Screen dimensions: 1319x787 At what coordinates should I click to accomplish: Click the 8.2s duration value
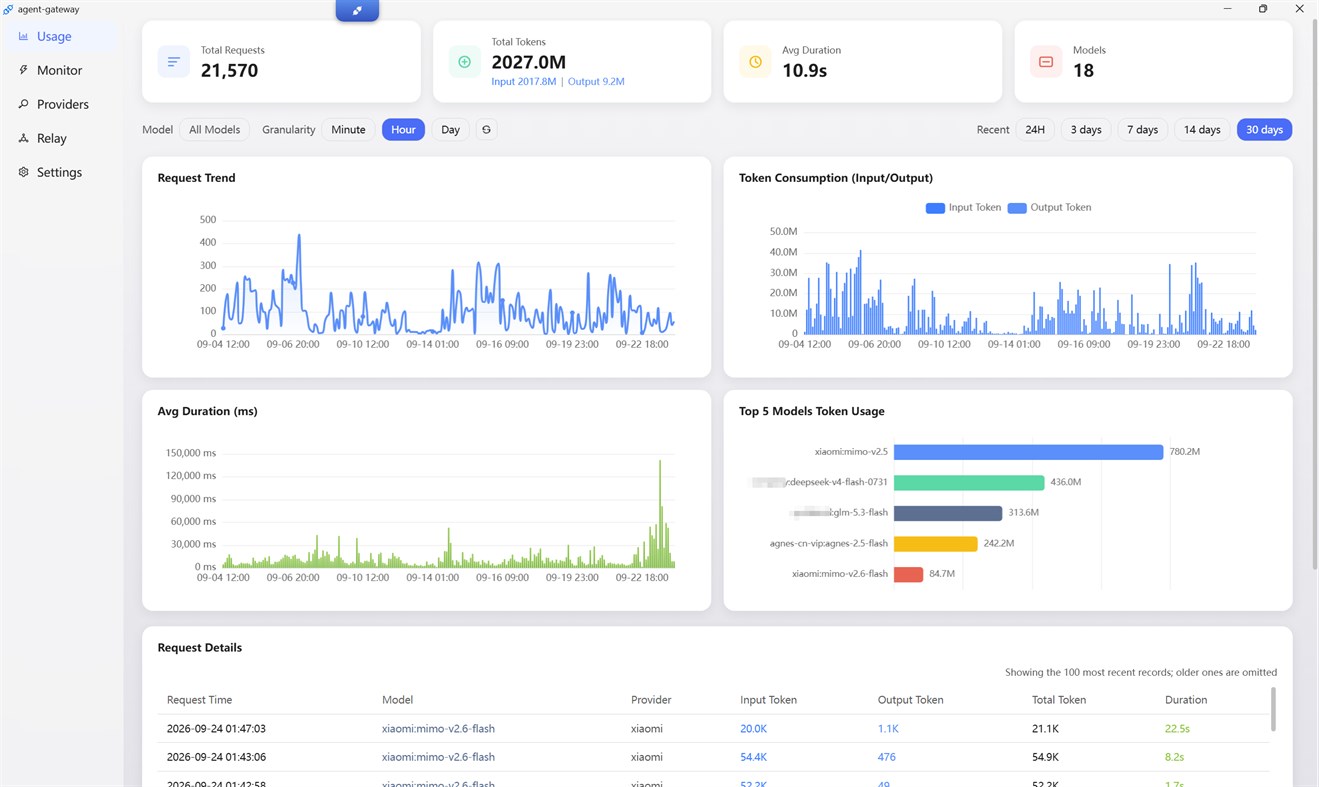click(1175, 757)
